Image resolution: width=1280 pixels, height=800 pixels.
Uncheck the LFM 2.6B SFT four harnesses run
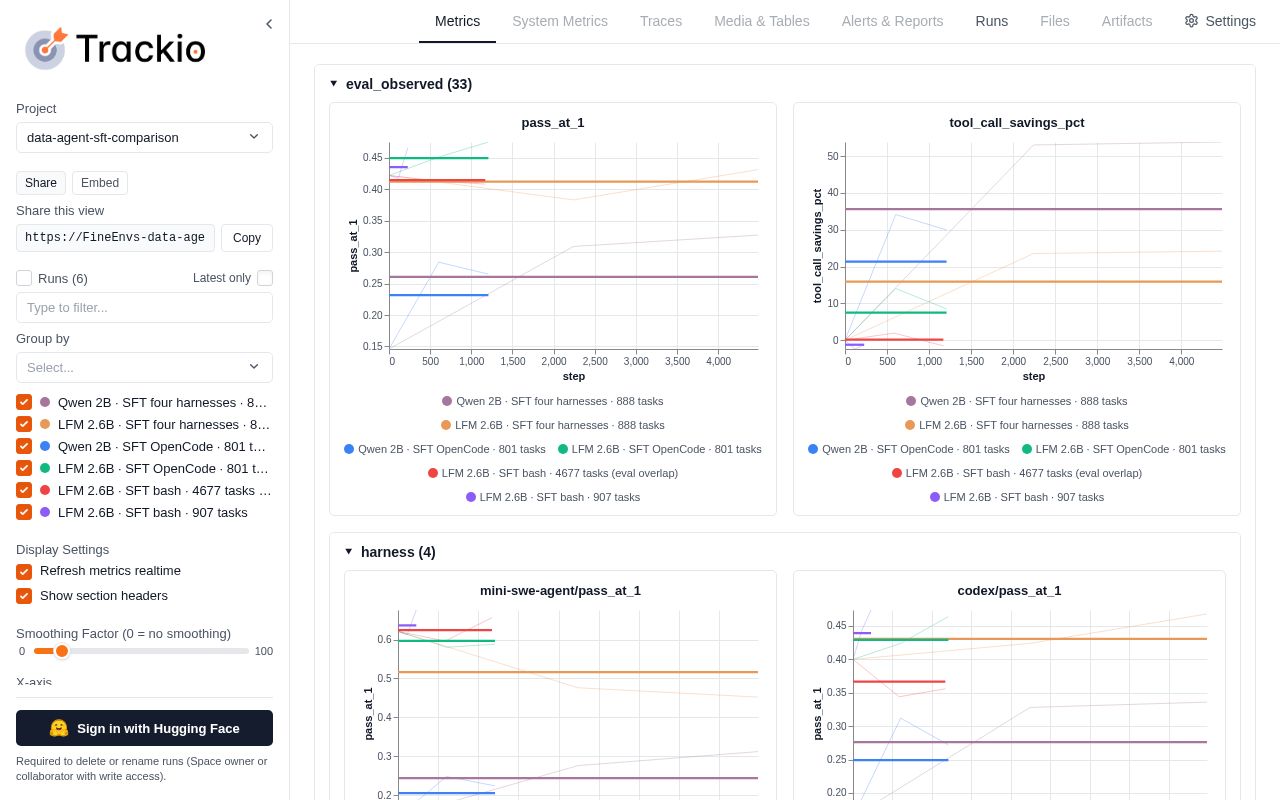pos(24,424)
